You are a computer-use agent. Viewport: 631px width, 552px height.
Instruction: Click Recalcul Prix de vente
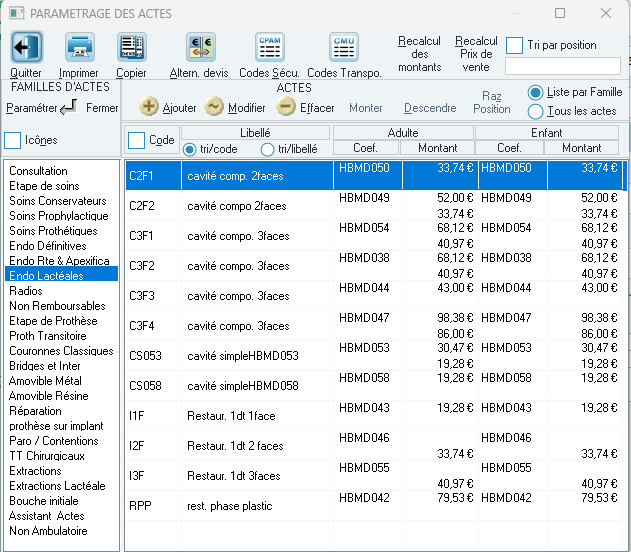[x=476, y=54]
